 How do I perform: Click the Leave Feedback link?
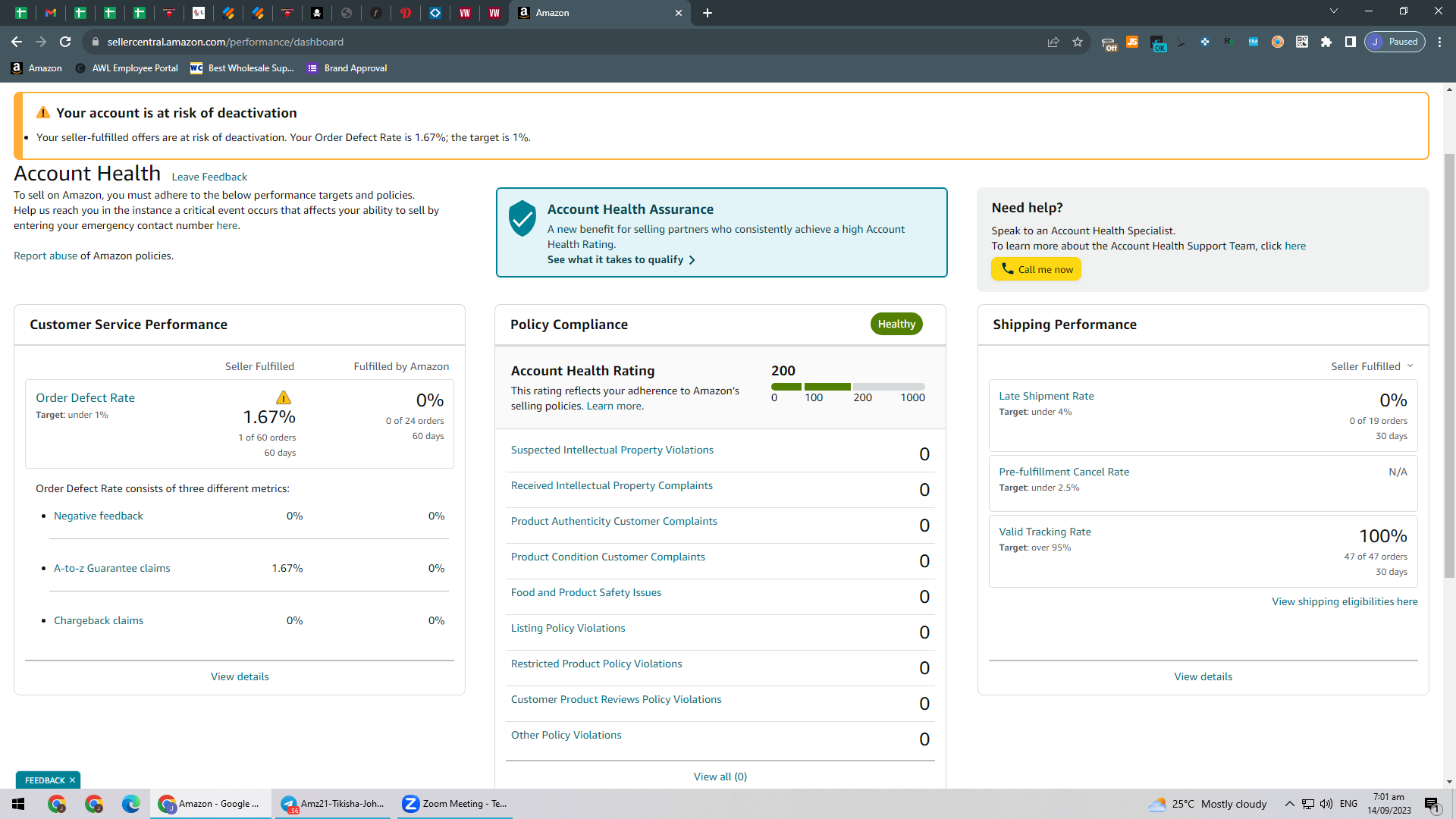[209, 177]
